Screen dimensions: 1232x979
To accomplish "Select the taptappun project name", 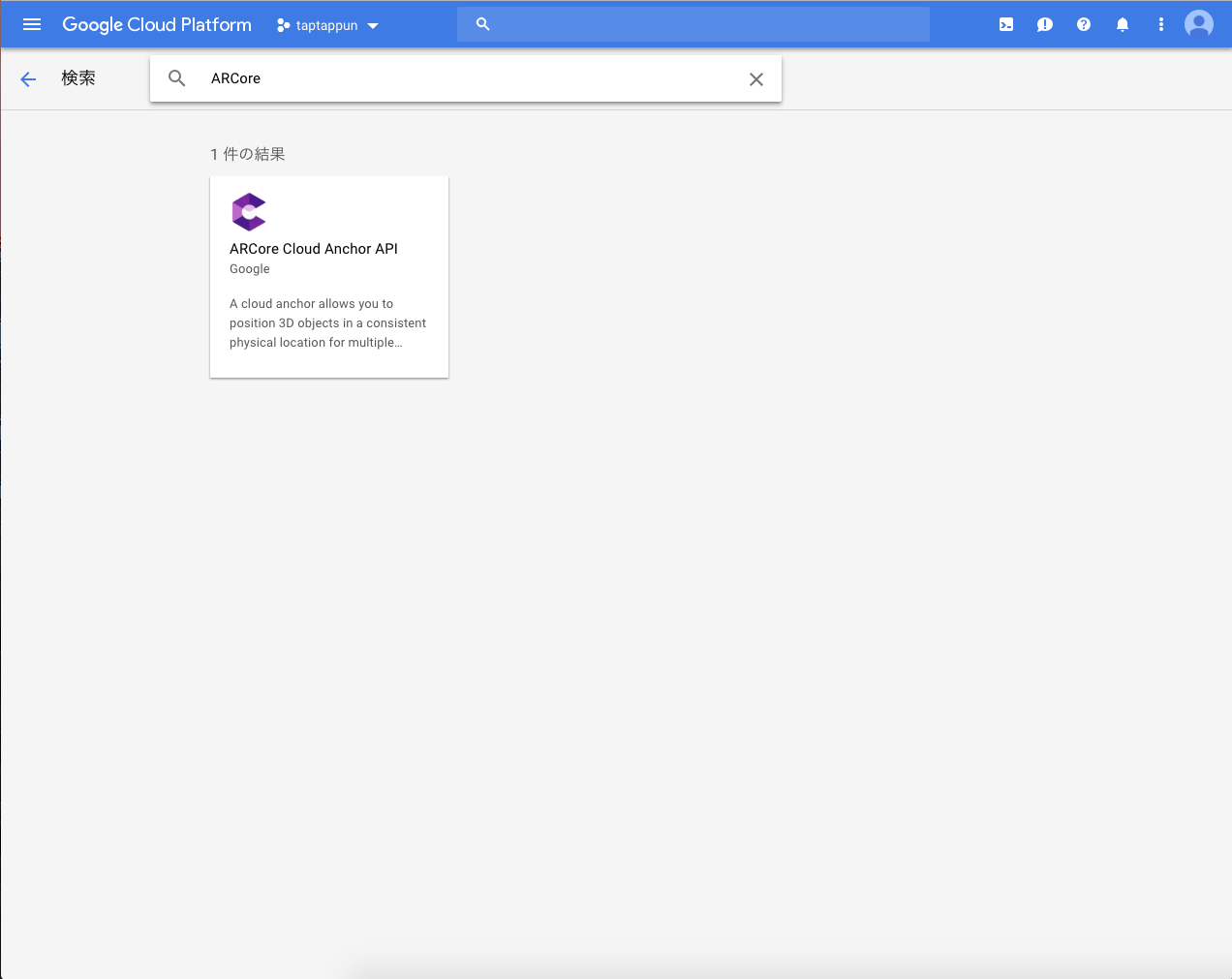I will (x=326, y=26).
